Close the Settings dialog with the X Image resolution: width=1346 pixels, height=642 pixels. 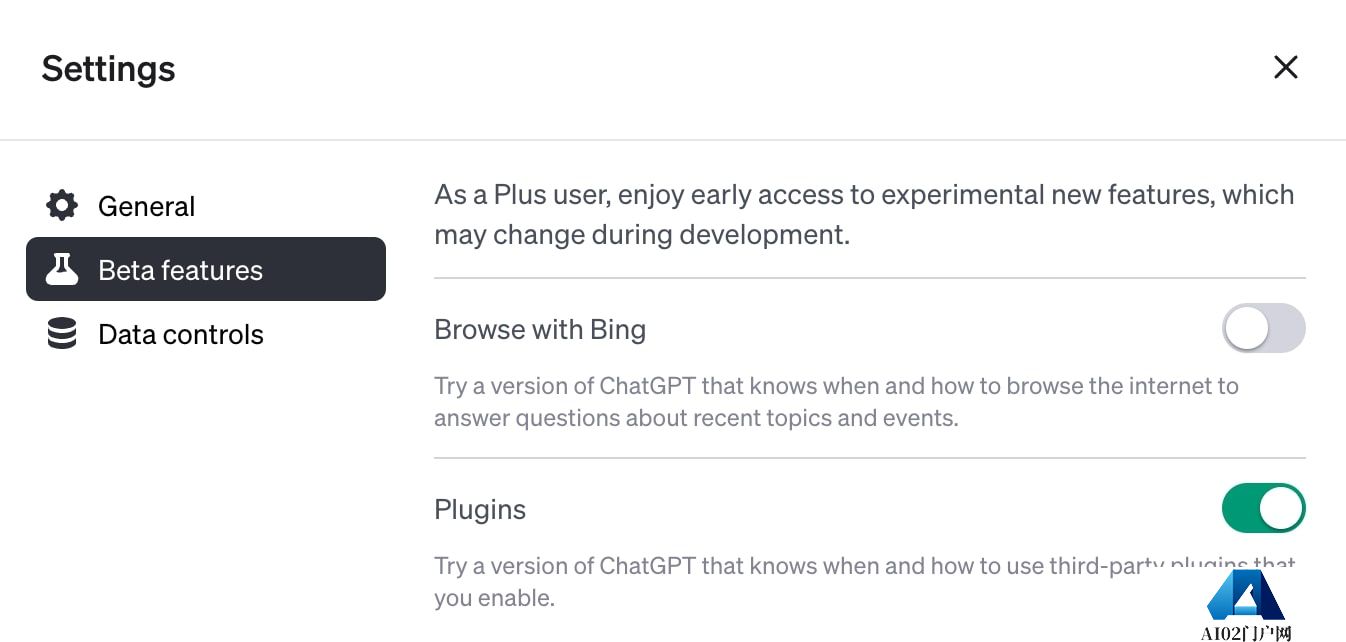pyautogui.click(x=1285, y=67)
